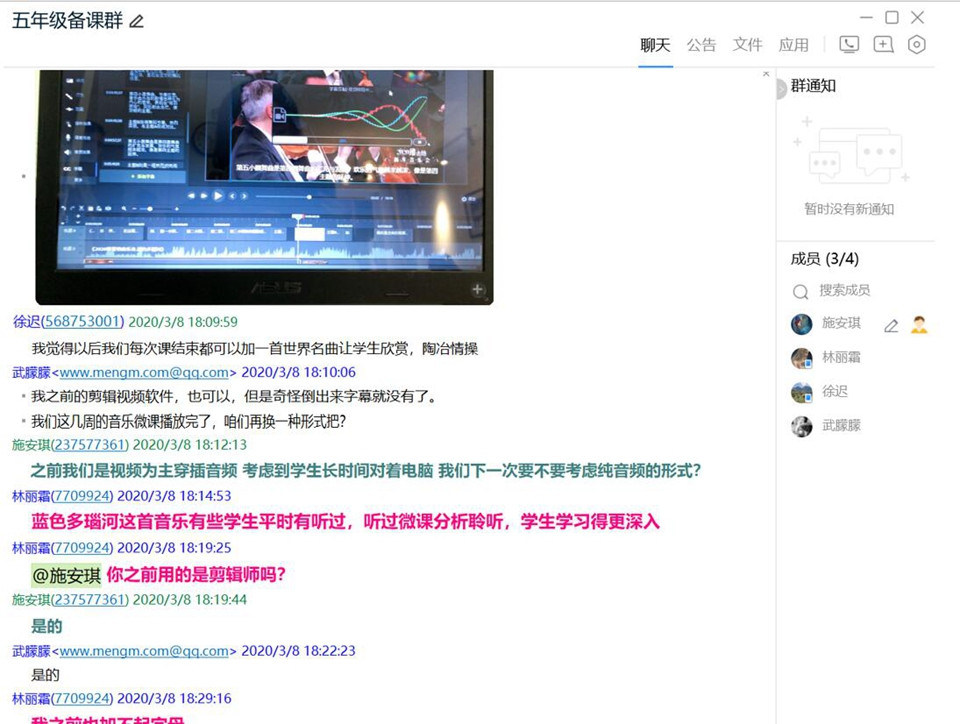
Task: Open the 公告 tab
Action: pyautogui.click(x=701, y=45)
